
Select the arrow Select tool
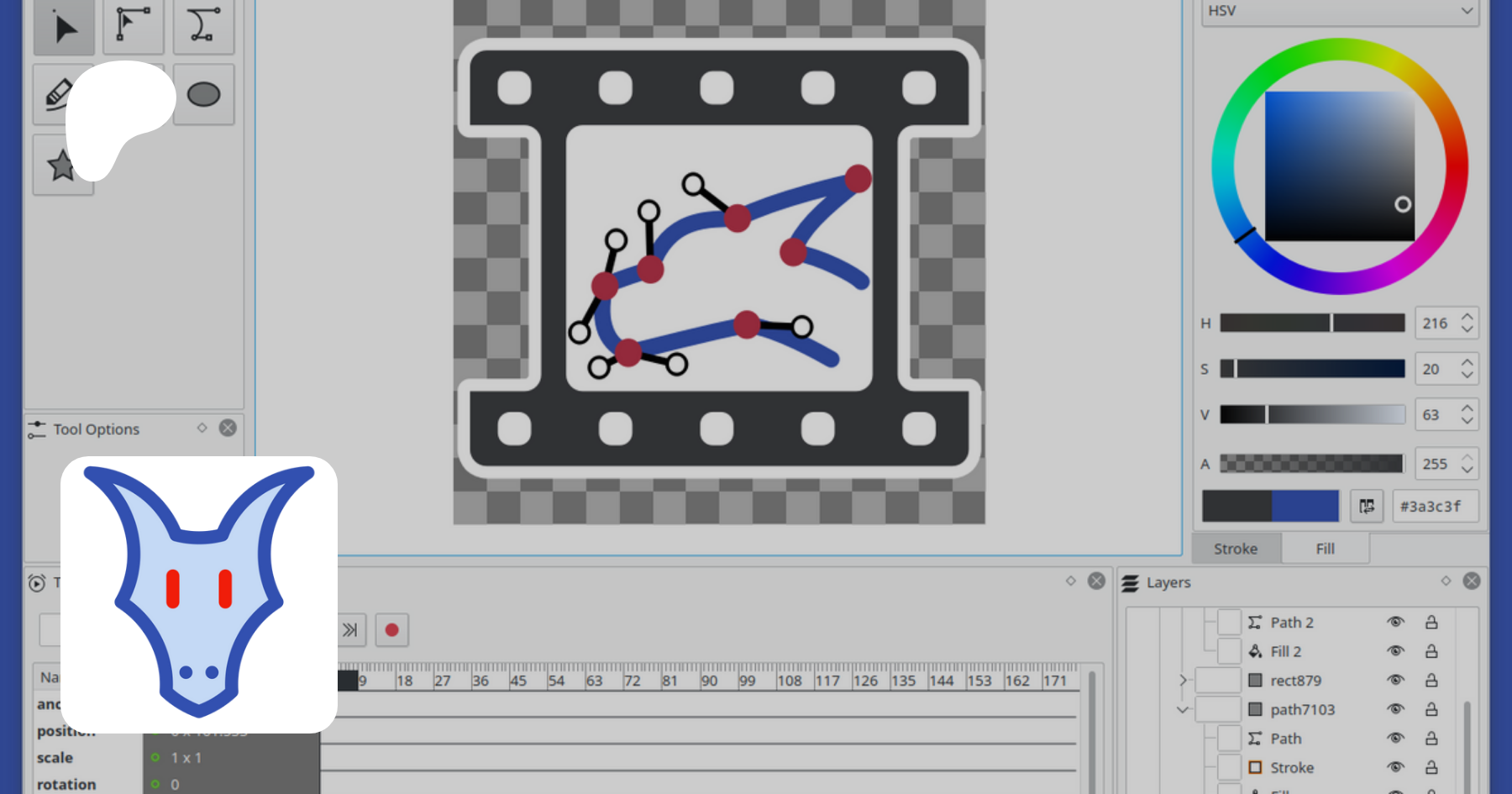pyautogui.click(x=64, y=27)
